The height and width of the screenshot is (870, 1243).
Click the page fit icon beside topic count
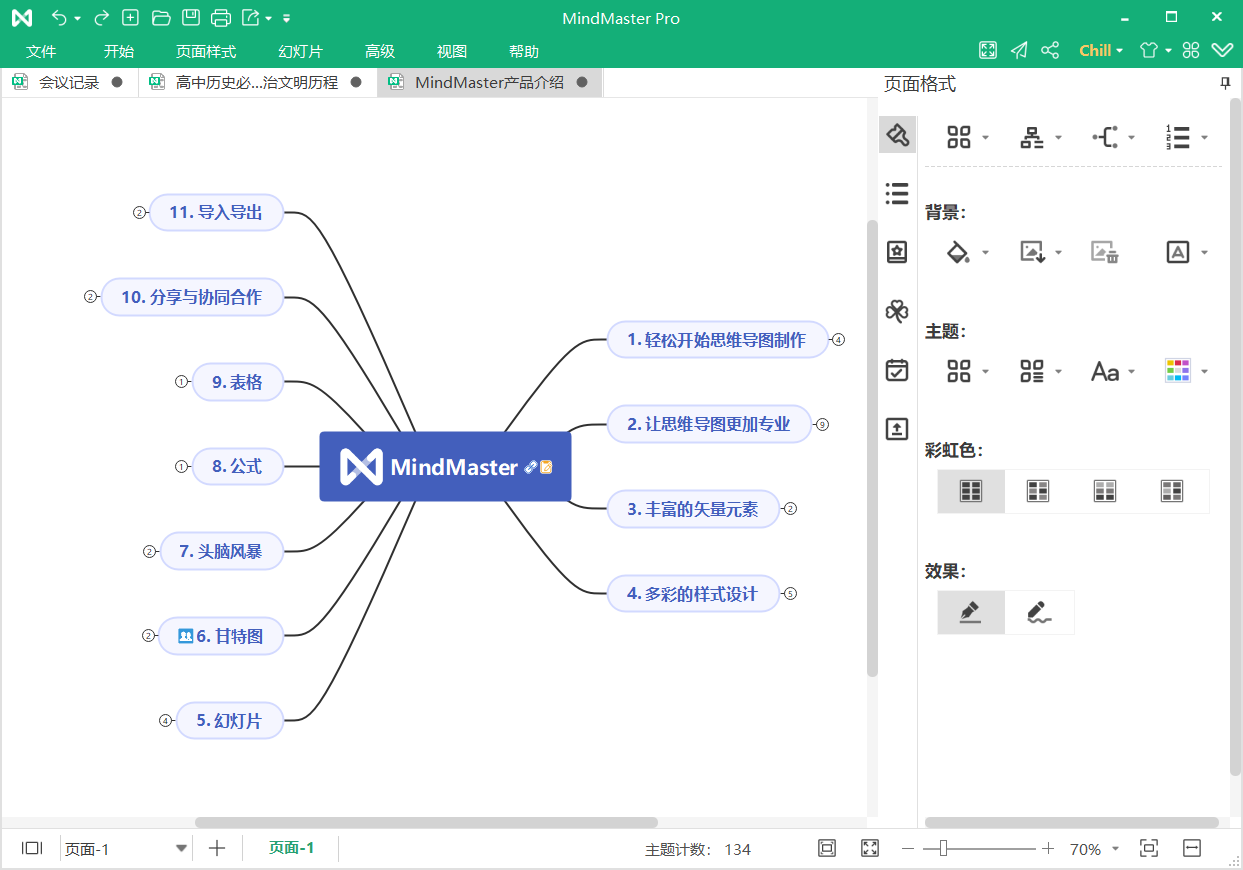pos(827,848)
